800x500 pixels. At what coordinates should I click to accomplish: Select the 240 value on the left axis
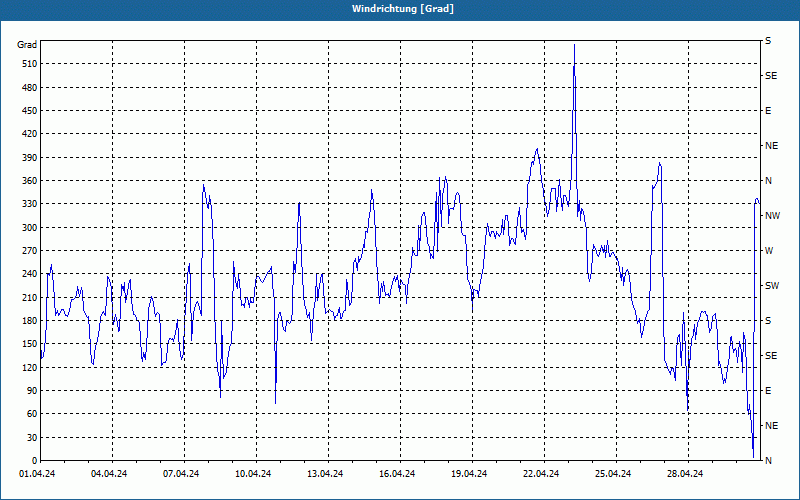point(31,274)
